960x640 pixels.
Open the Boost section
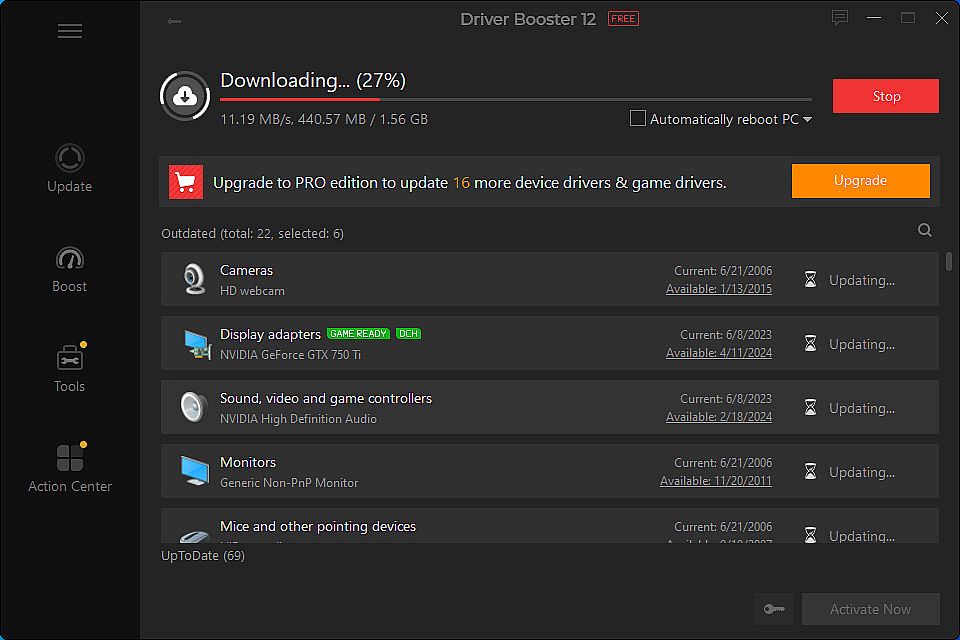(x=70, y=269)
